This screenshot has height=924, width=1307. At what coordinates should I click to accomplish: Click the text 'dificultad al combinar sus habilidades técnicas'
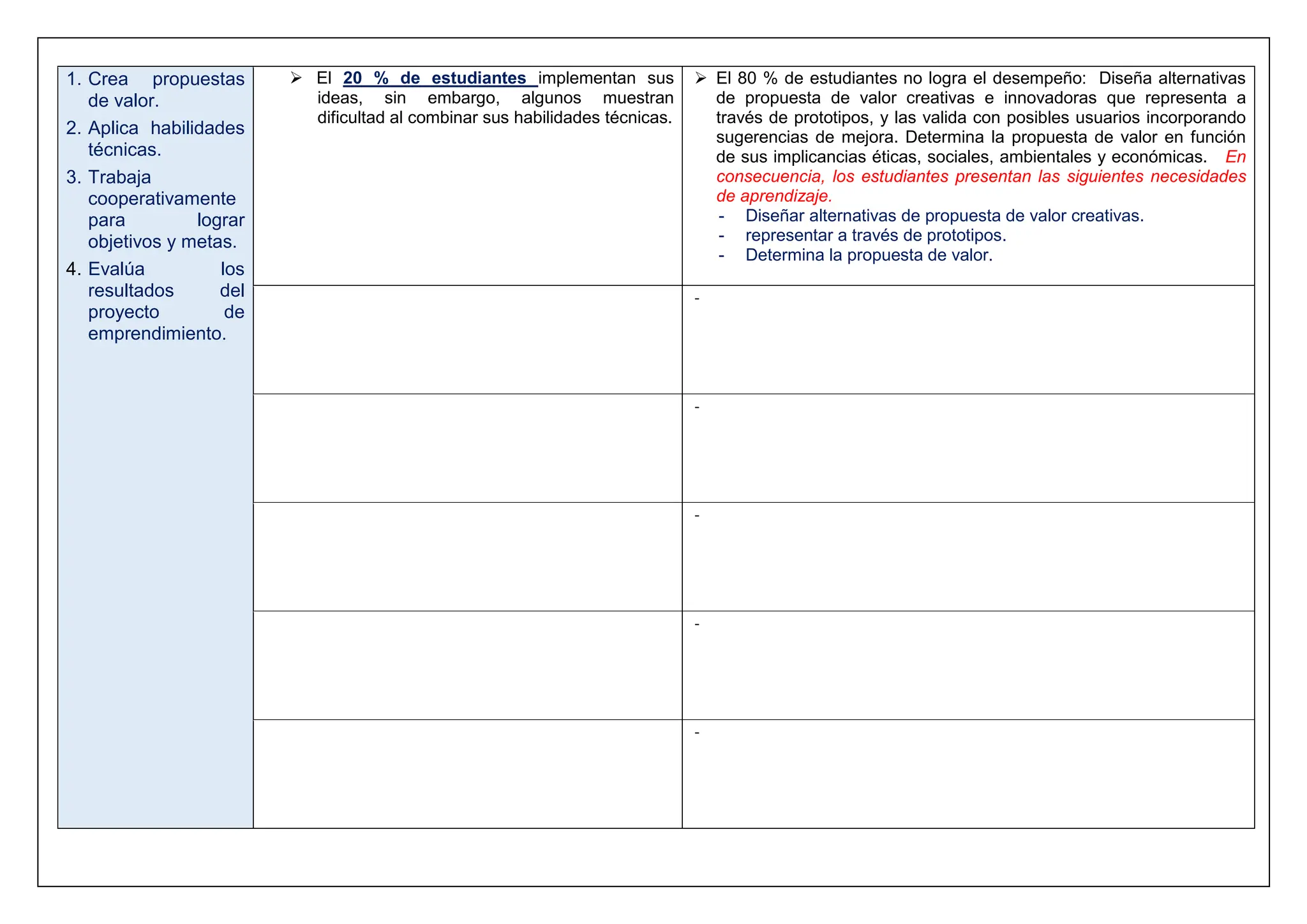click(x=495, y=118)
